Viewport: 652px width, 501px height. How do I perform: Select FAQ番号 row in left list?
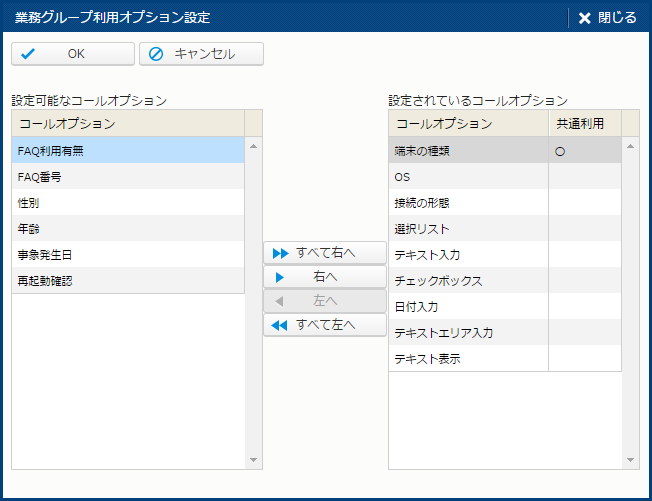pos(128,176)
